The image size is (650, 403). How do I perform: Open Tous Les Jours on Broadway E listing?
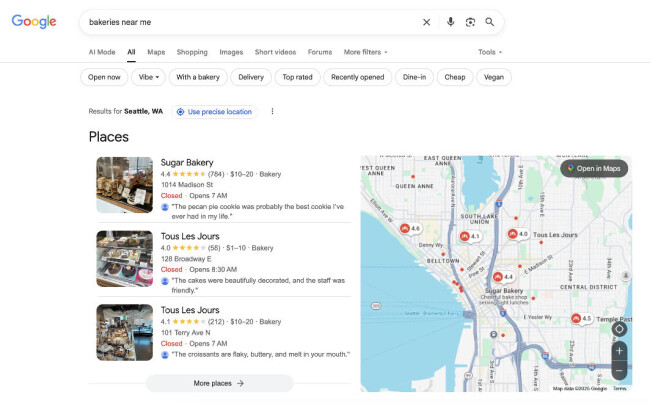coord(190,236)
